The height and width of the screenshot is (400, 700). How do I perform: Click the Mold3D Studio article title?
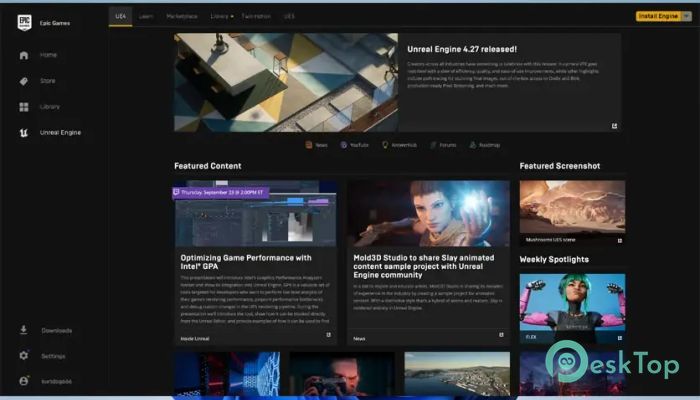tap(423, 266)
